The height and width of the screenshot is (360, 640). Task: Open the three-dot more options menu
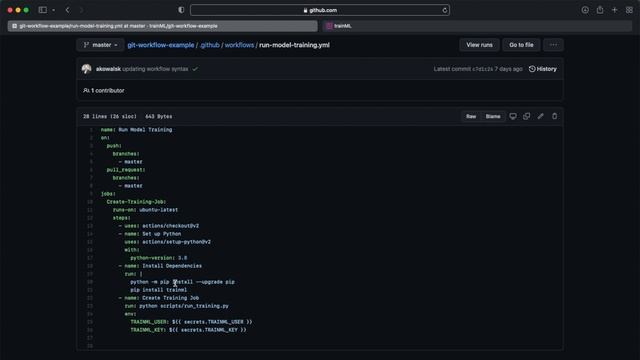[x=553, y=45]
